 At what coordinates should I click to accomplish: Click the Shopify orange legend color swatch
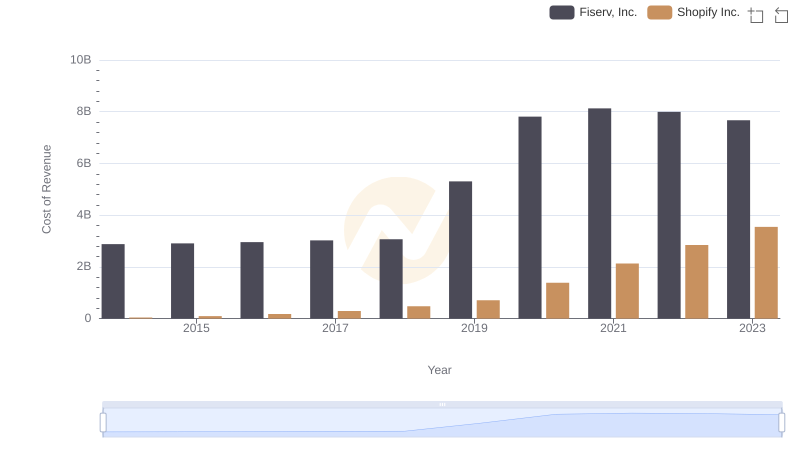[x=660, y=12]
